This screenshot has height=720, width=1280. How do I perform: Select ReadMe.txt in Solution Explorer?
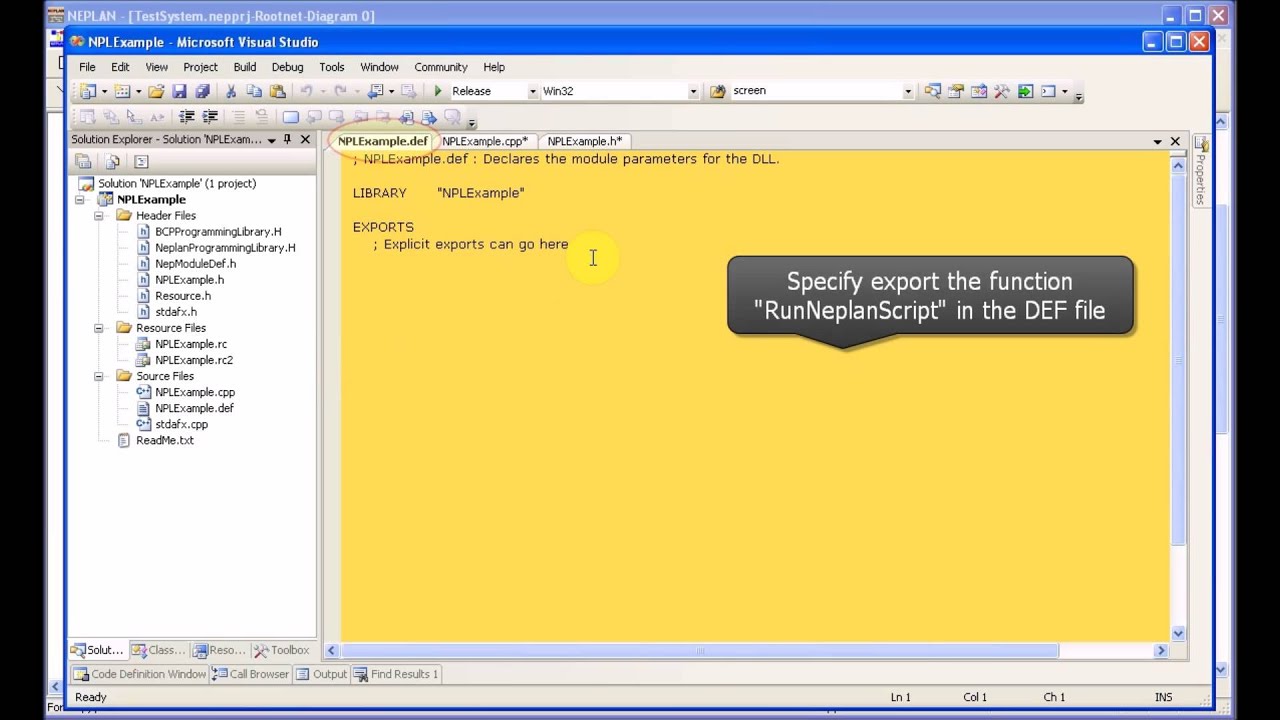coord(165,440)
